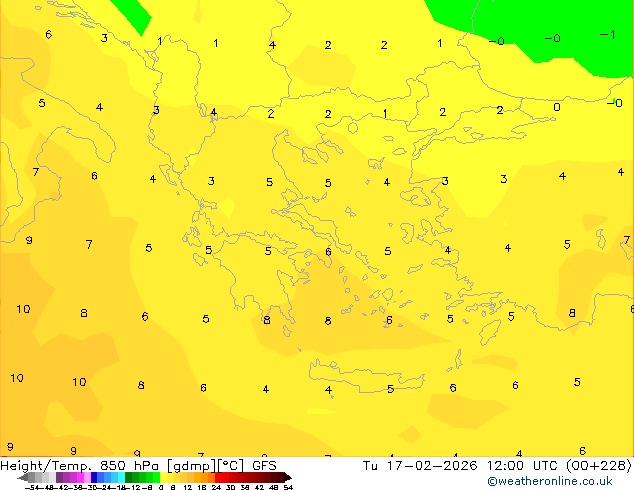Click the dark maroon right arrow end of scale
The image size is (634, 490).
click(x=288, y=477)
